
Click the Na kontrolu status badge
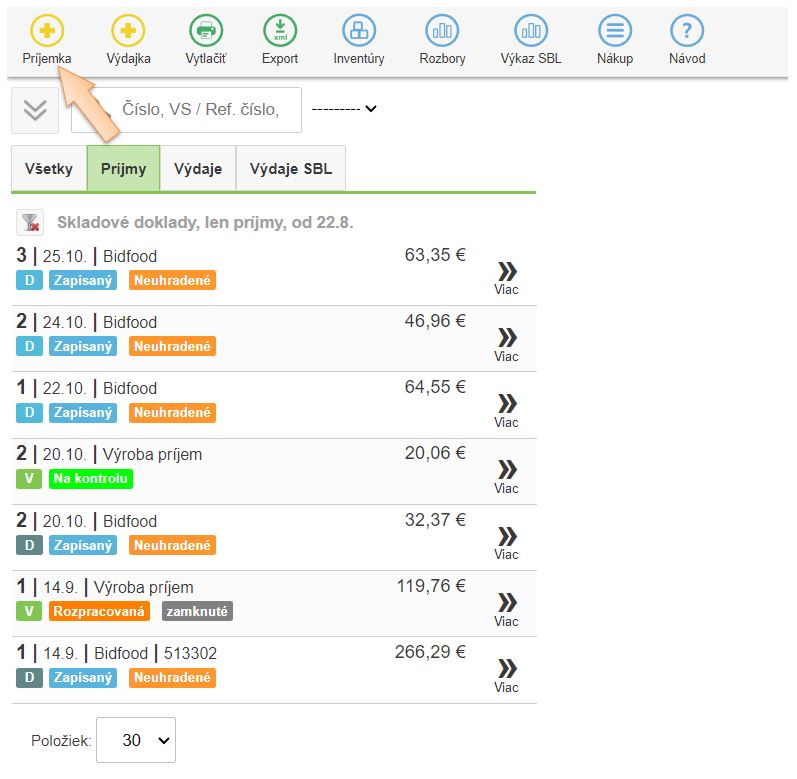pyautogui.click(x=91, y=479)
